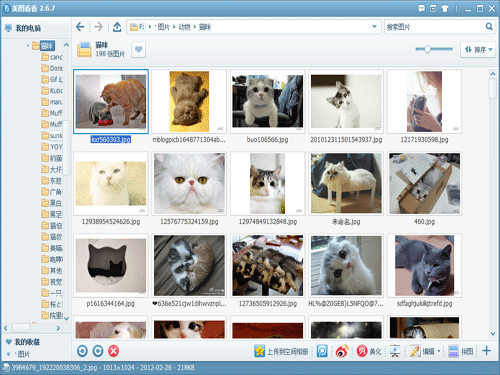Select thumbnail sdfaghjuklkjtrefd.jpg
The width and height of the screenshot is (500, 375).
424,265
